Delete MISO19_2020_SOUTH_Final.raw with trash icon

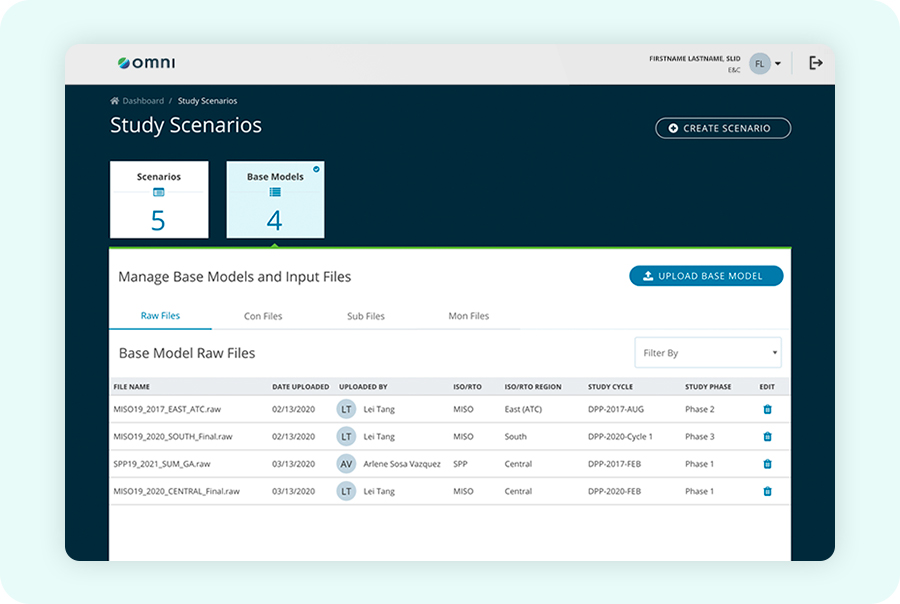click(x=767, y=436)
